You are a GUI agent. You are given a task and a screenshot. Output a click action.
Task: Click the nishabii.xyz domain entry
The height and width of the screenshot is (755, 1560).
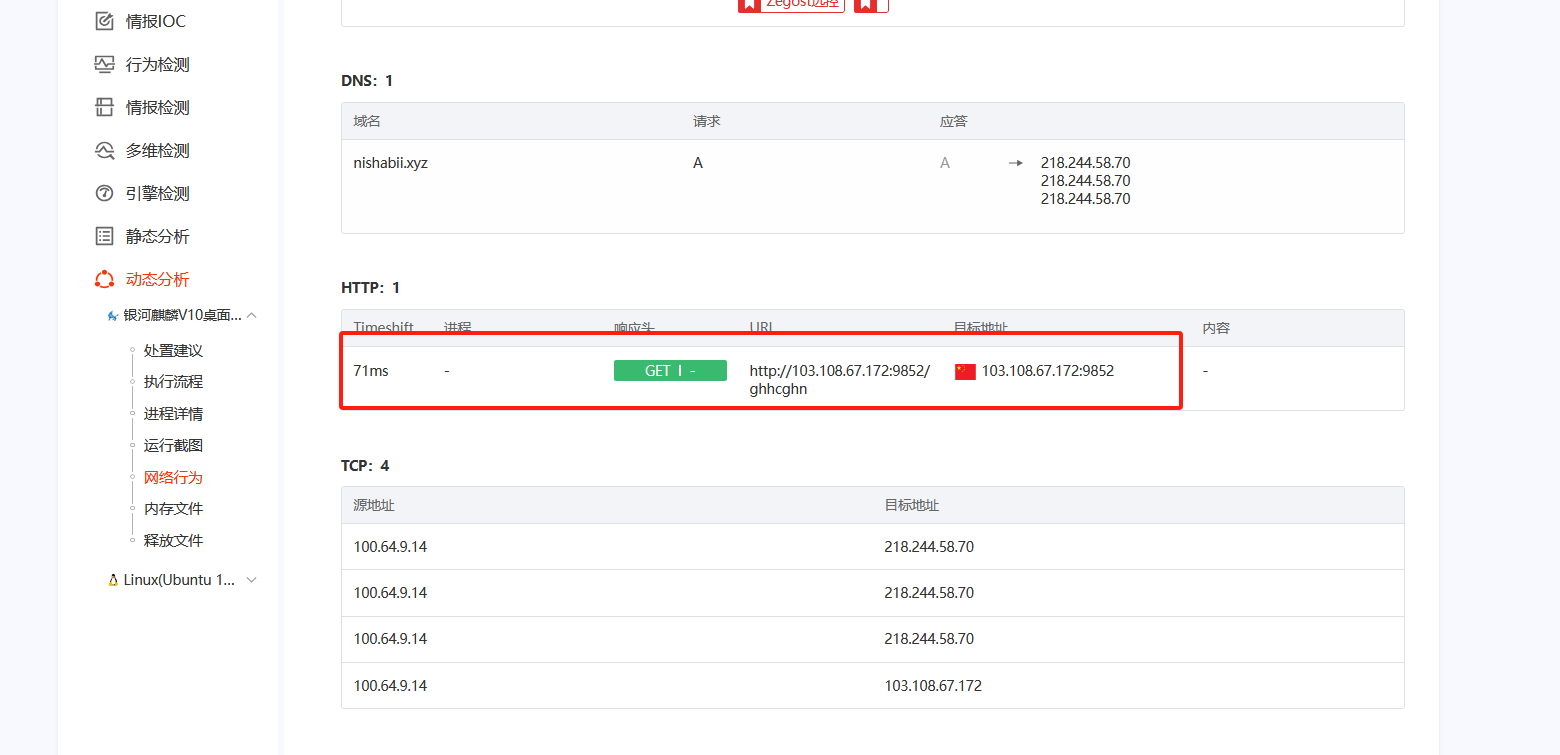[x=390, y=163]
